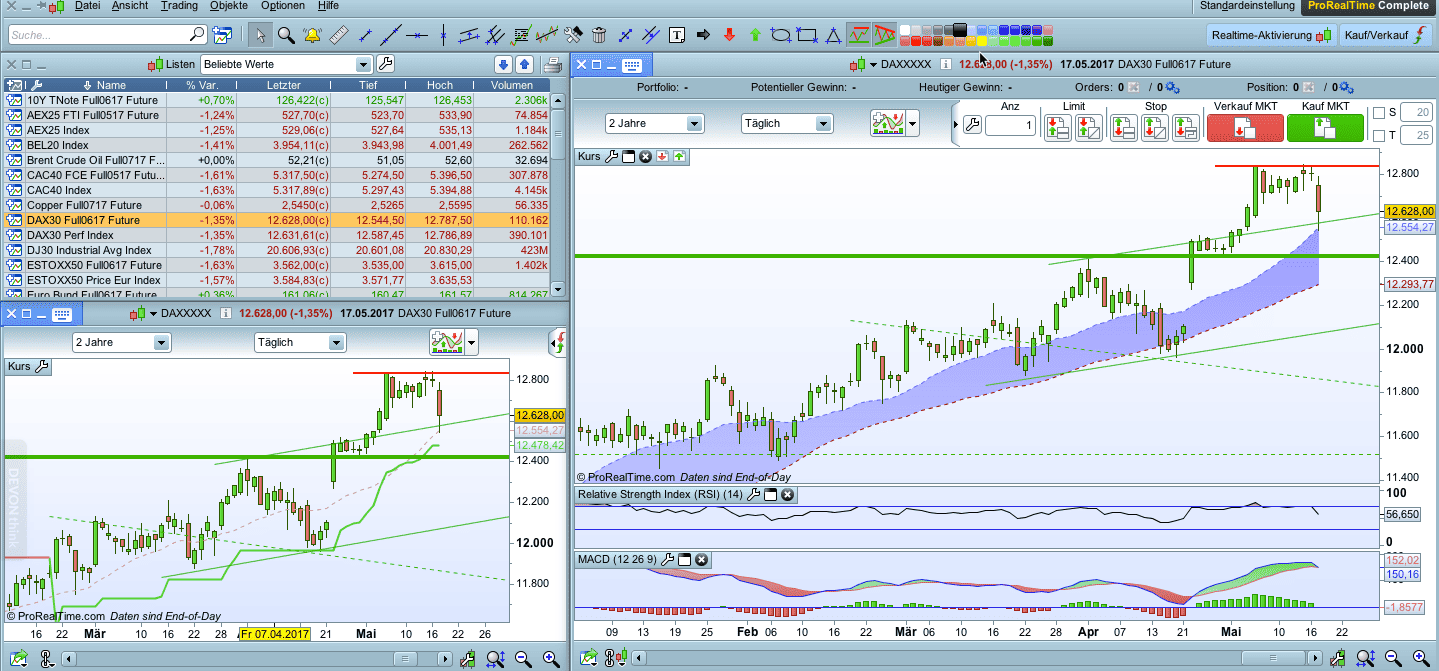1439x671 pixels.
Task: Expand 2 Jahre period dropdown in left chart
Action: tap(161, 343)
